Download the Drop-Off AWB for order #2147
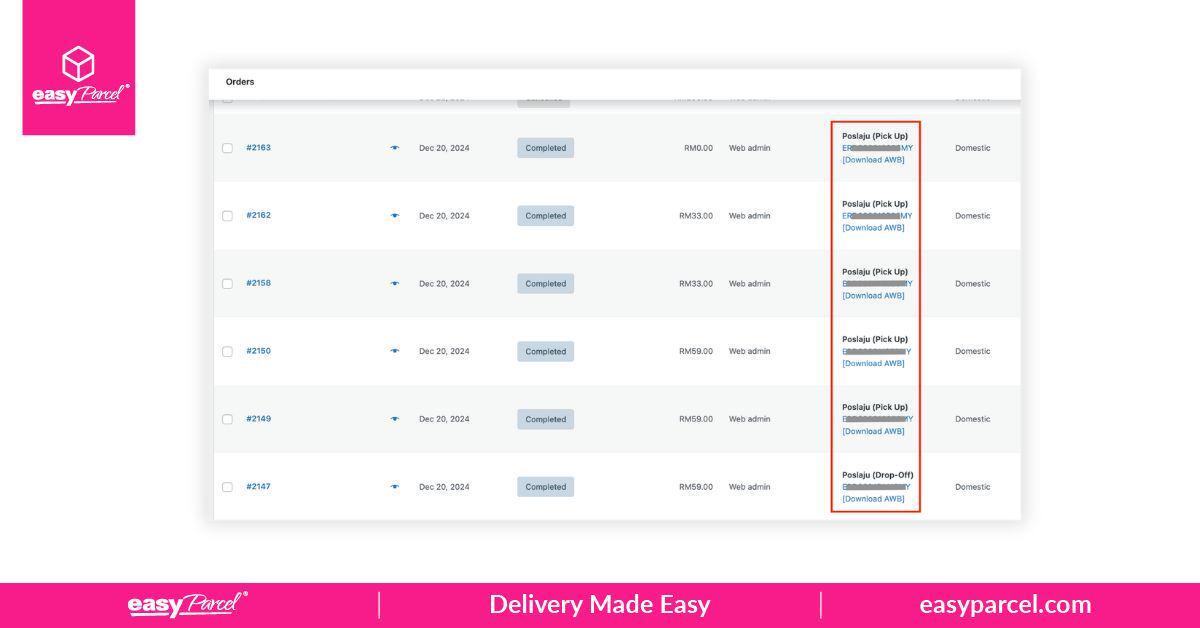The image size is (1200, 628). tap(873, 499)
